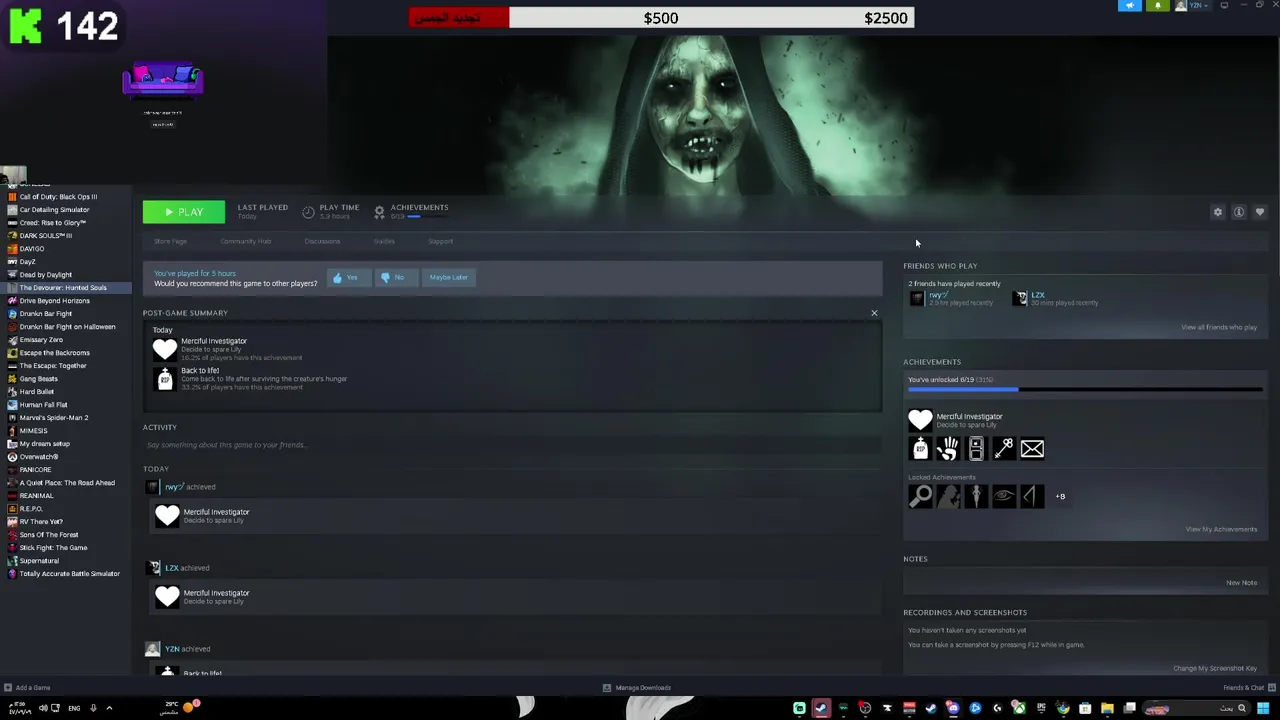
Task: Select DARK SOULS III in library list
Action: pos(45,236)
